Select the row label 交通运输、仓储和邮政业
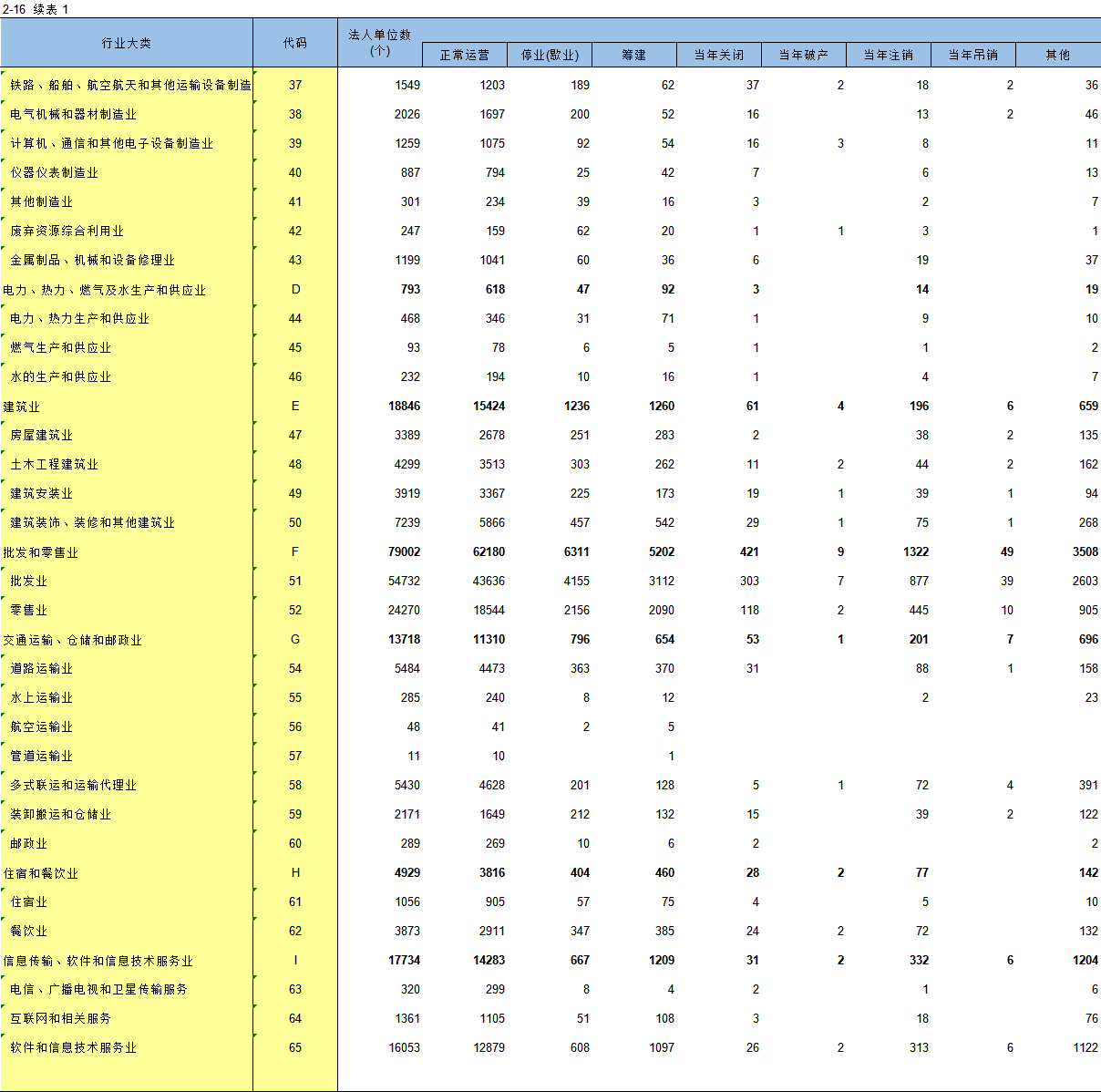This screenshot has width=1101, height=1092. pyautogui.click(x=72, y=640)
